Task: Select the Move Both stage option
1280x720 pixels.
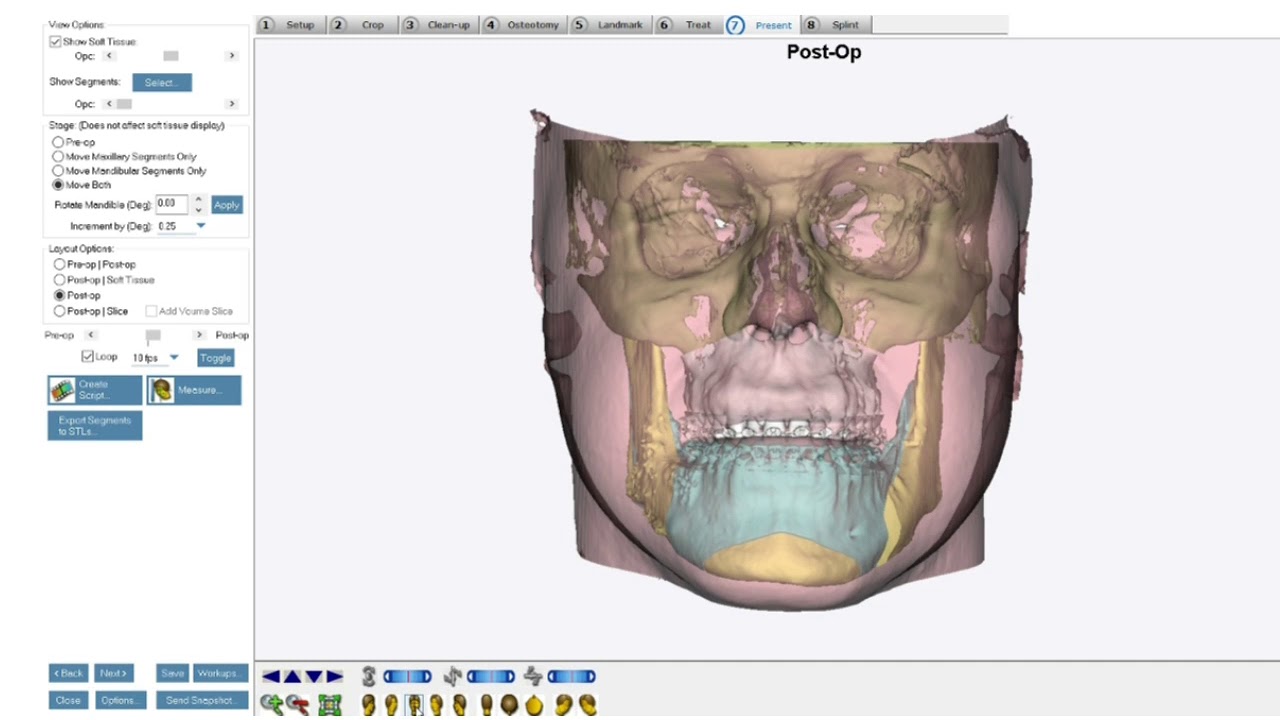Action: click(x=58, y=185)
